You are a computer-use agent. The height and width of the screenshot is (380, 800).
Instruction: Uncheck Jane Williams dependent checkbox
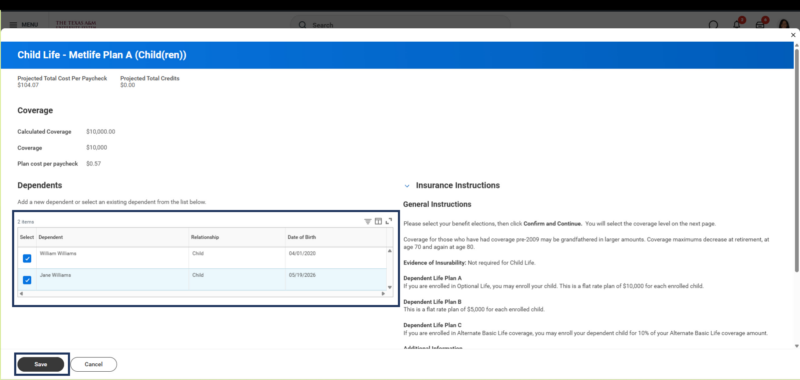[27, 280]
